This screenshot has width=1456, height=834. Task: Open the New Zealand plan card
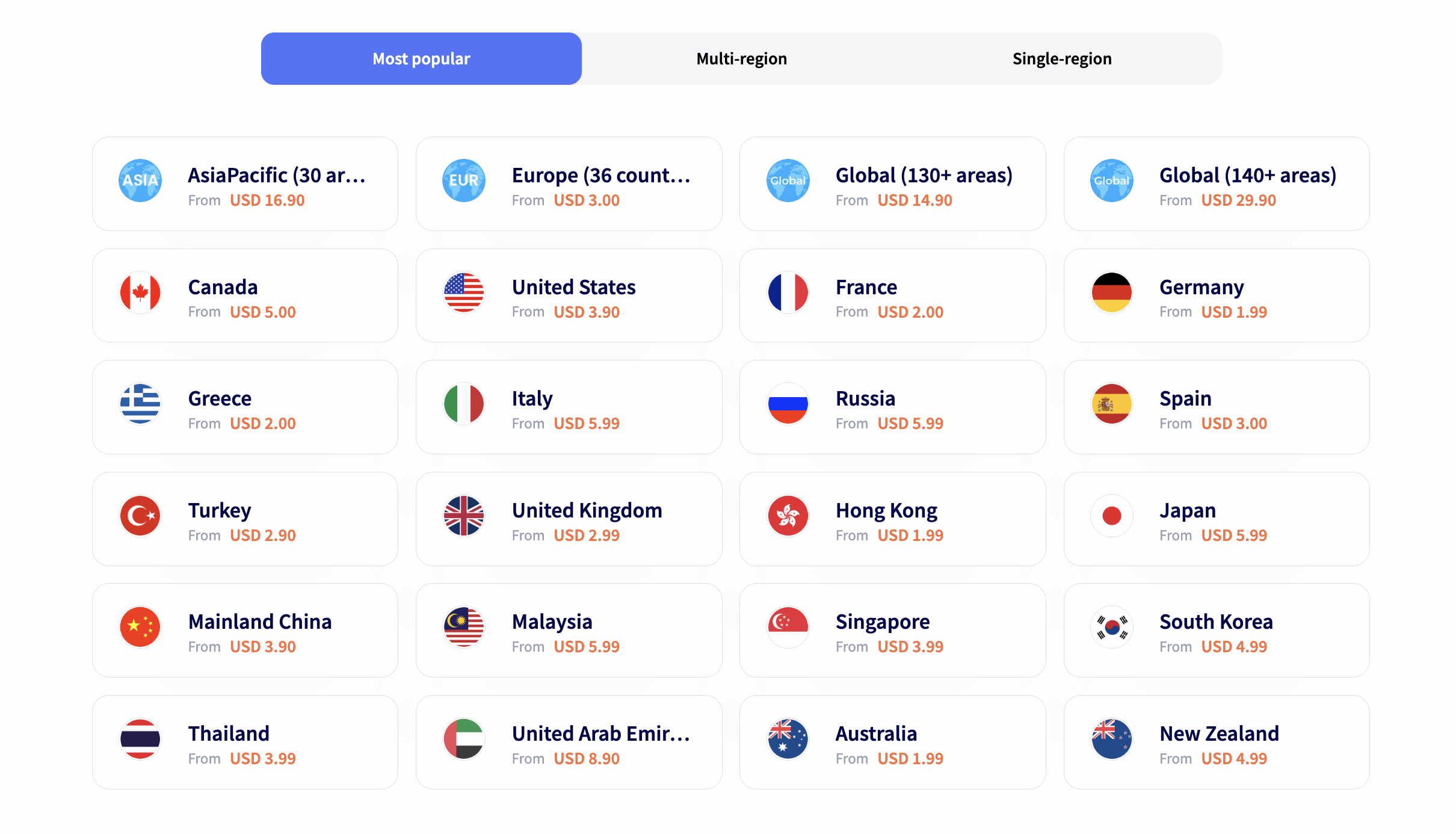(1217, 742)
